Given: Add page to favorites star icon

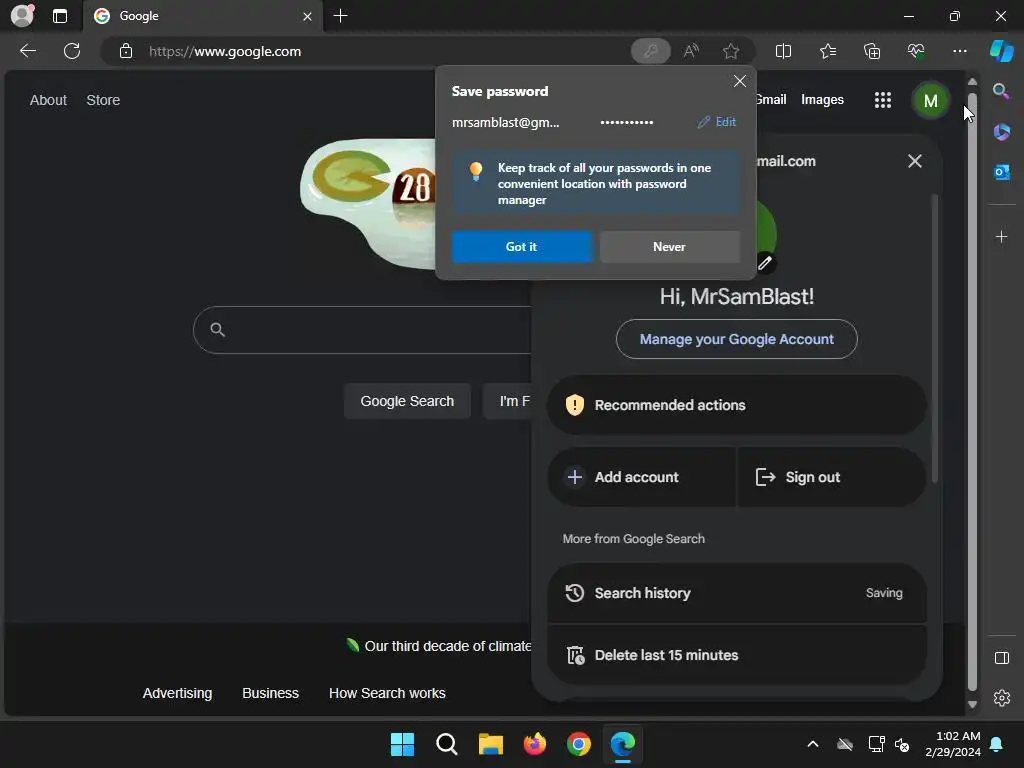Looking at the screenshot, I should point(731,51).
